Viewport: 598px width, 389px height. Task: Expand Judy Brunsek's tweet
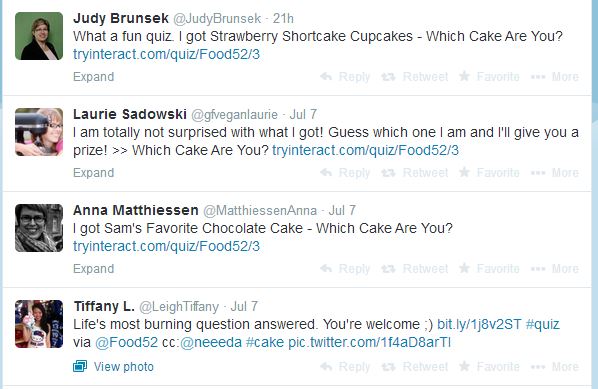click(x=93, y=77)
